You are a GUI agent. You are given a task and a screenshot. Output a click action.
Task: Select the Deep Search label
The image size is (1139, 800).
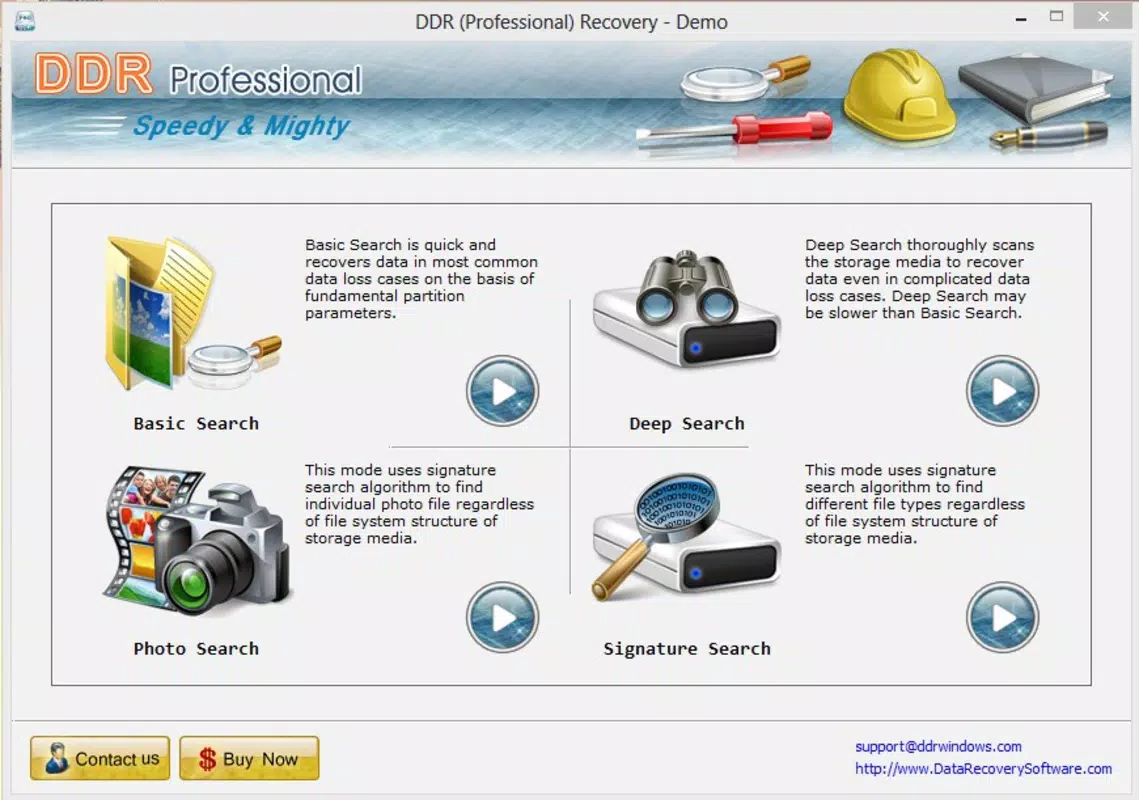point(686,424)
